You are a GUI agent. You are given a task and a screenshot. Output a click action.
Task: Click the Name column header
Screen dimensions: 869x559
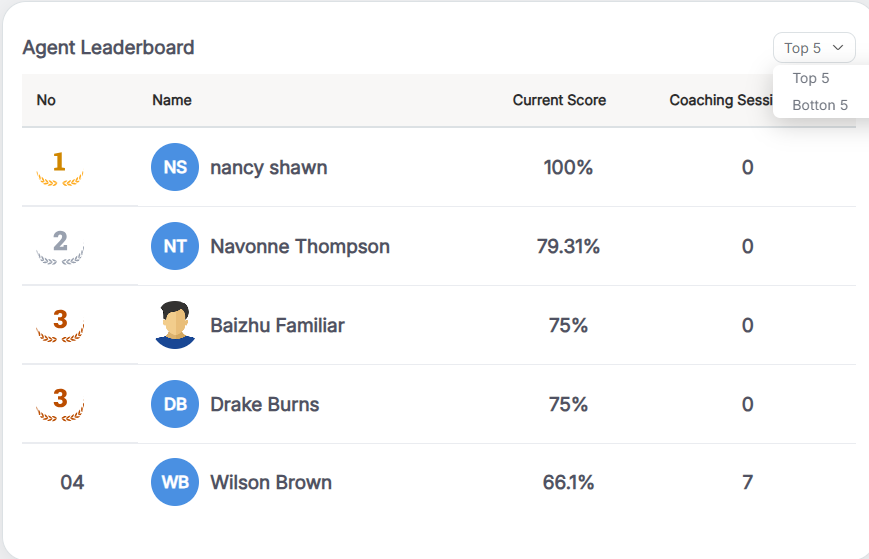pyautogui.click(x=172, y=100)
